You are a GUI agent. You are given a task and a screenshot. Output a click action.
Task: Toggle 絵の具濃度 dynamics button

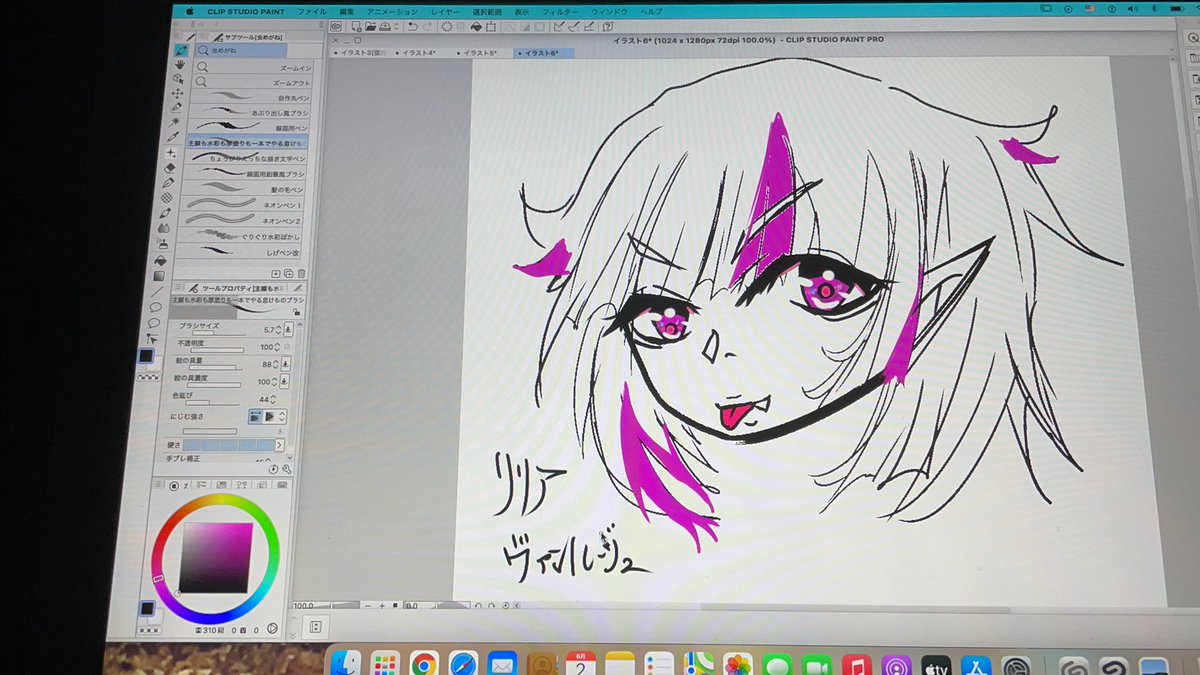pos(287,382)
